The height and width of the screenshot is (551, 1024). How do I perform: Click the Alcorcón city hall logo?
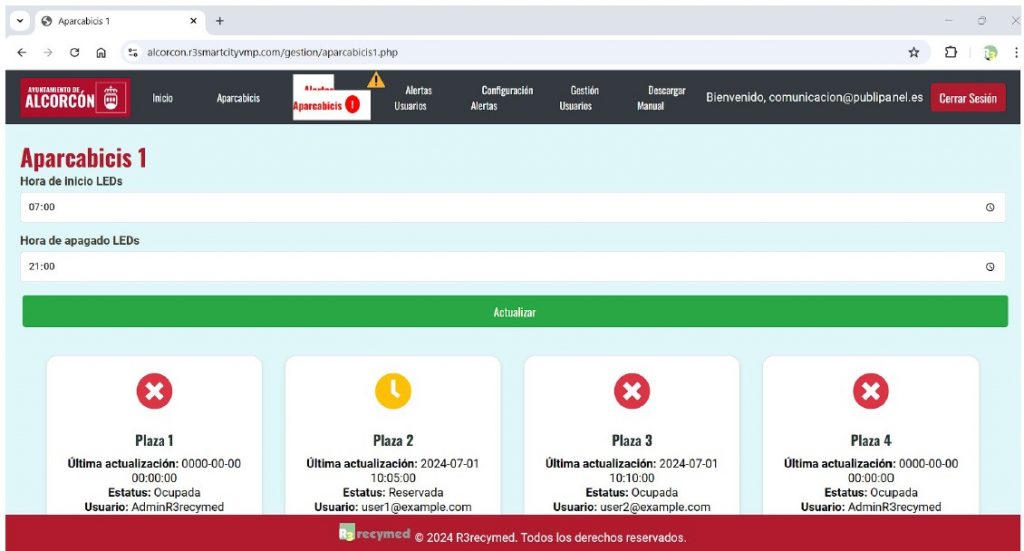point(76,98)
